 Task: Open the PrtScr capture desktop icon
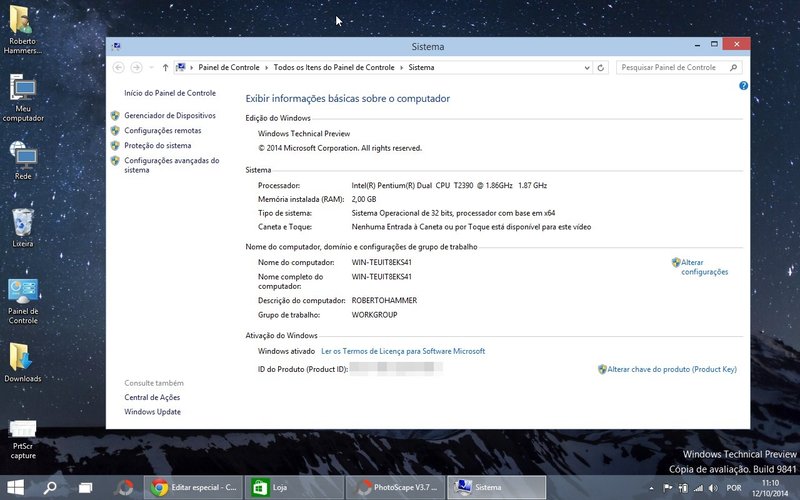coord(23,439)
